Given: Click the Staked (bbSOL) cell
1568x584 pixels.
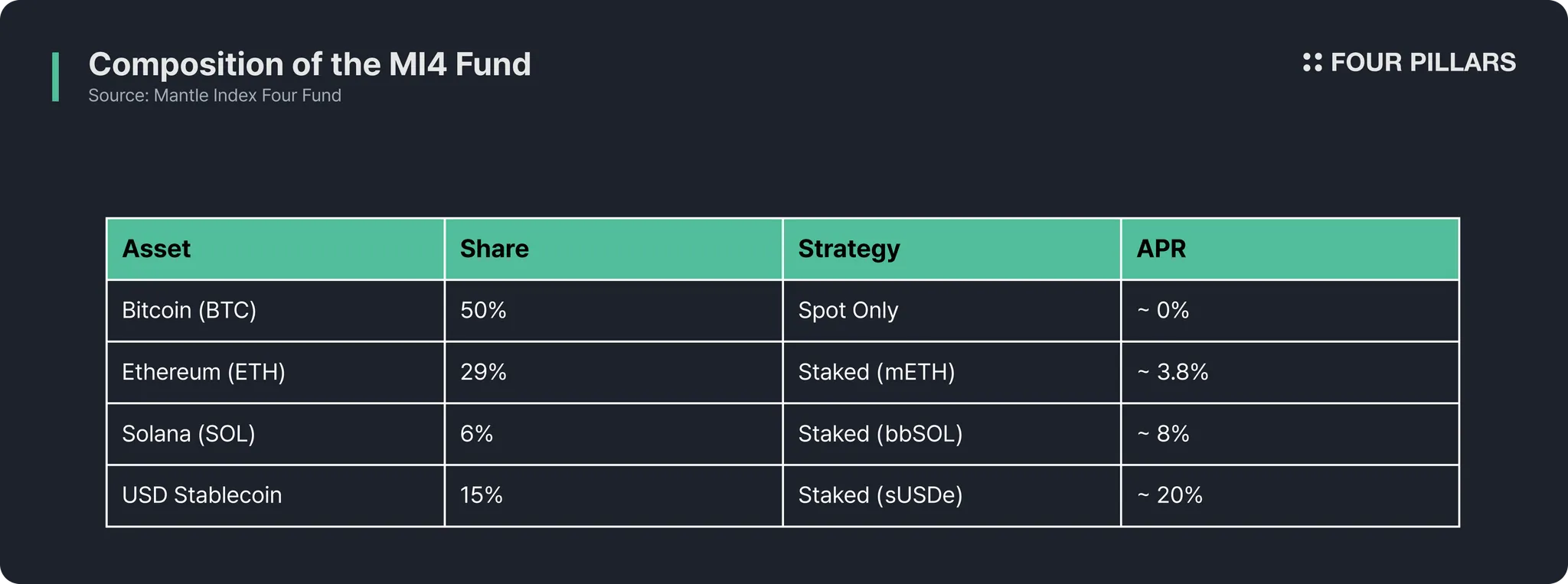Looking at the screenshot, I should click(880, 434).
